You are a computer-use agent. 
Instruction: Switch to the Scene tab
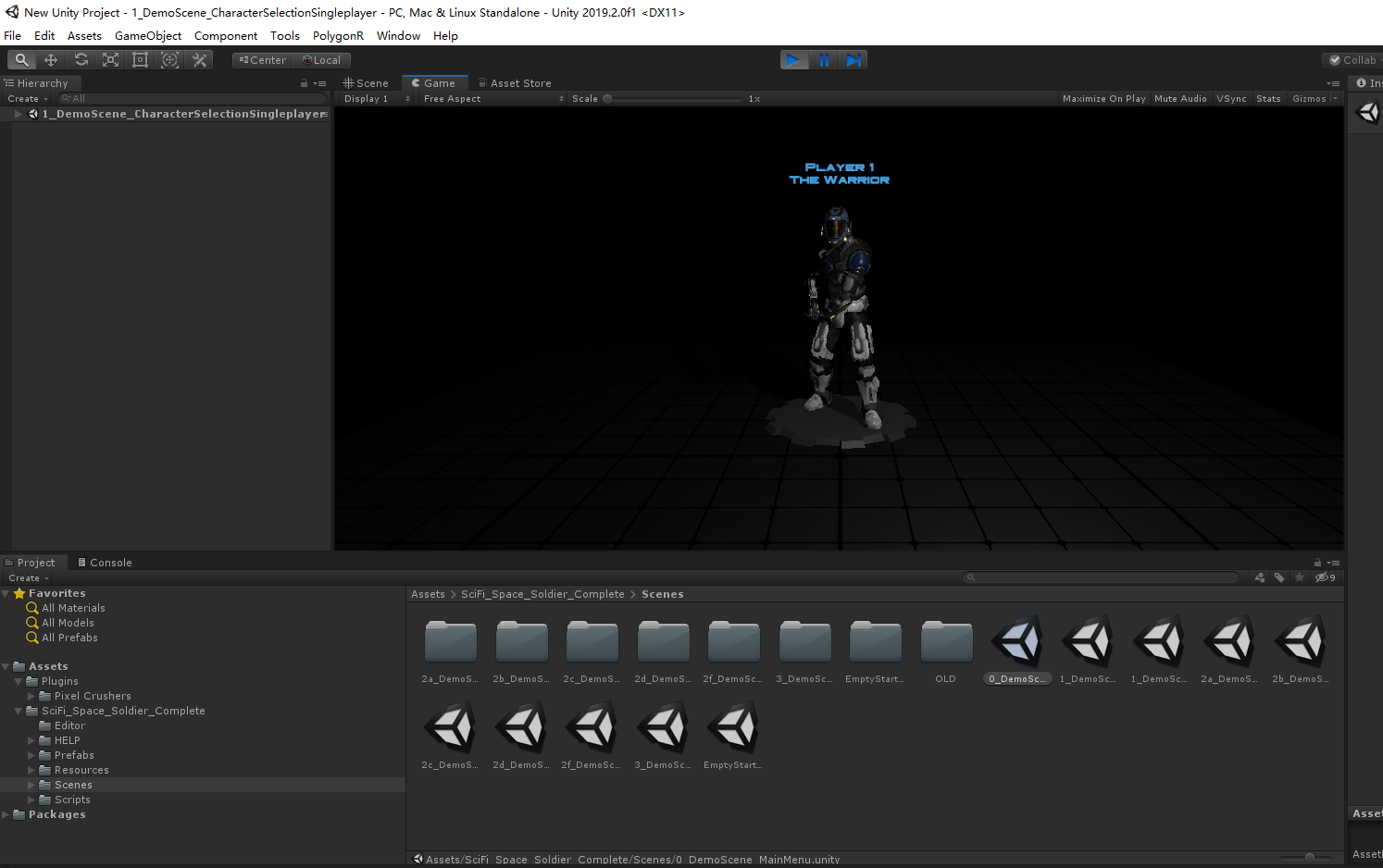coord(367,83)
